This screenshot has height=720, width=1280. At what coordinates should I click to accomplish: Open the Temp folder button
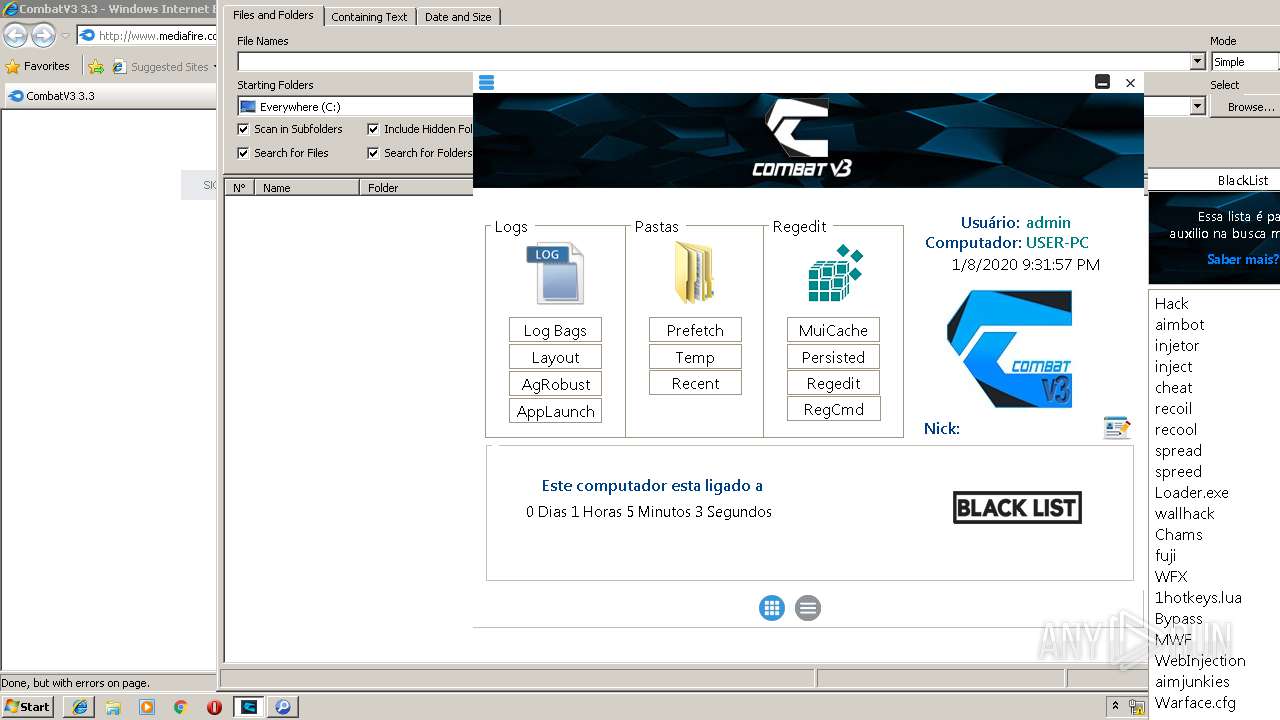(x=695, y=357)
